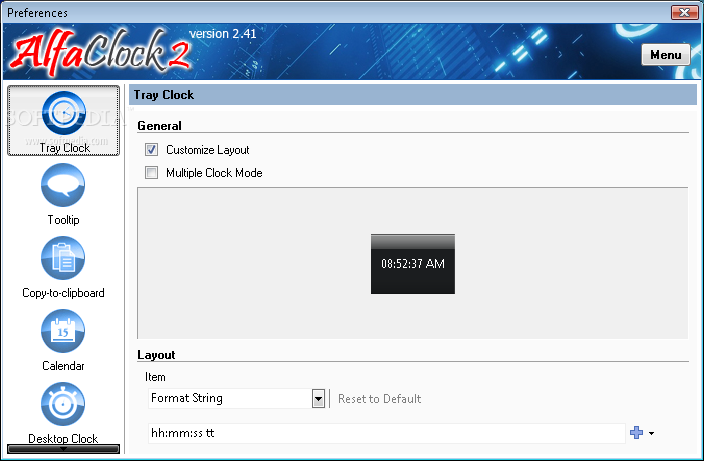Open the Tray Clock settings icon
The width and height of the screenshot is (704, 461).
(x=63, y=113)
